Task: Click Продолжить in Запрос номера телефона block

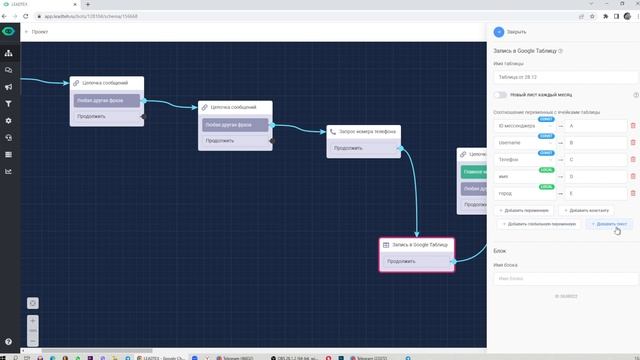Action: click(364, 148)
